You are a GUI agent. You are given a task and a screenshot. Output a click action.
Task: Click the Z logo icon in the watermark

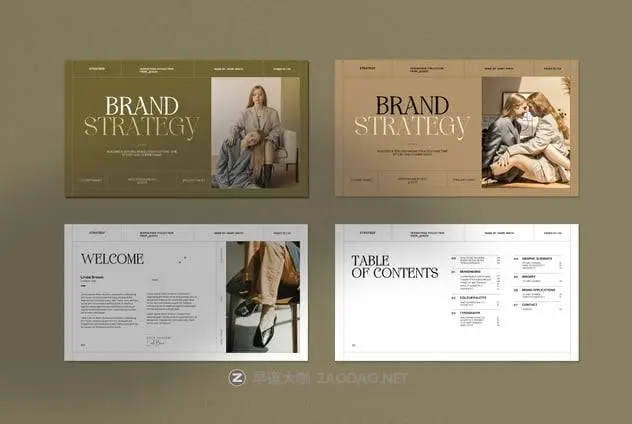point(238,378)
